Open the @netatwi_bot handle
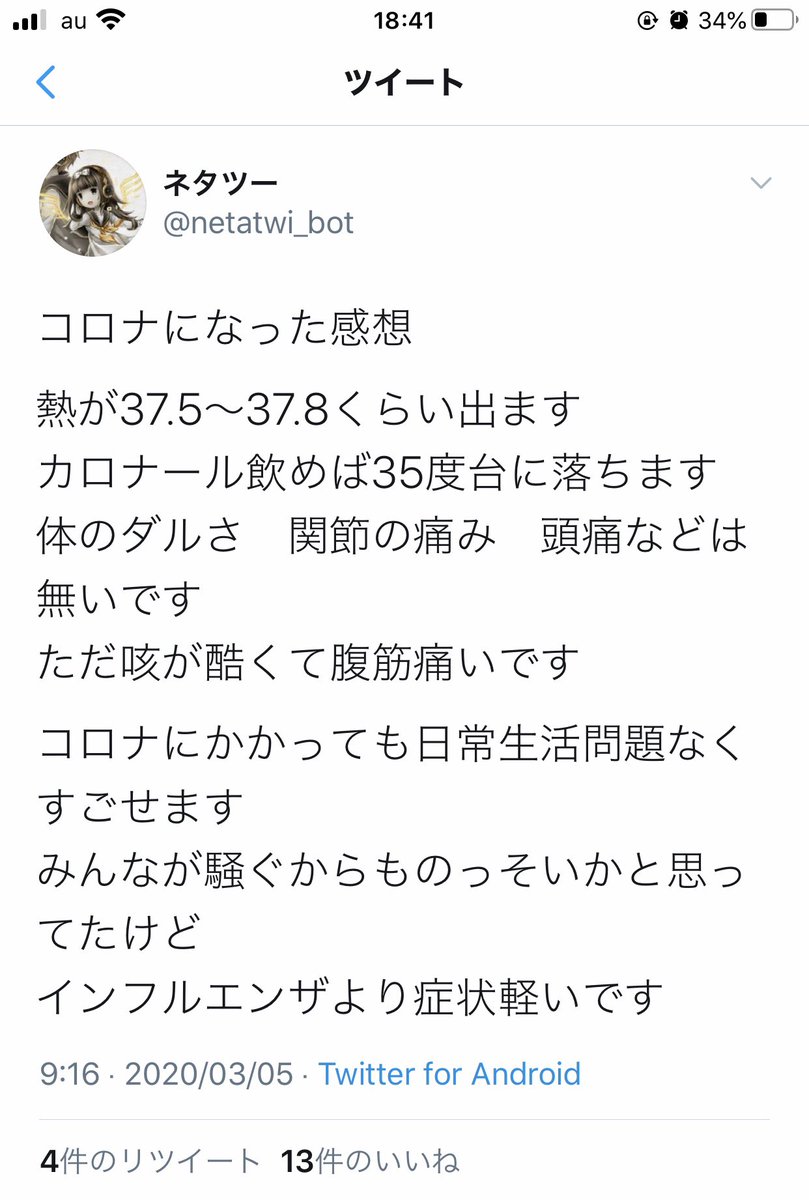The width and height of the screenshot is (809, 1200). 259,222
